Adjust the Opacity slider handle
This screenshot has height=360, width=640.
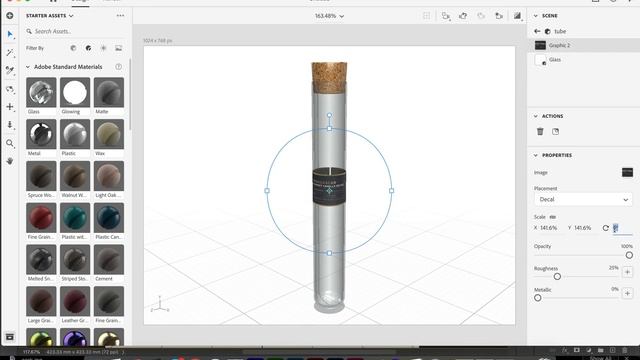629,255
